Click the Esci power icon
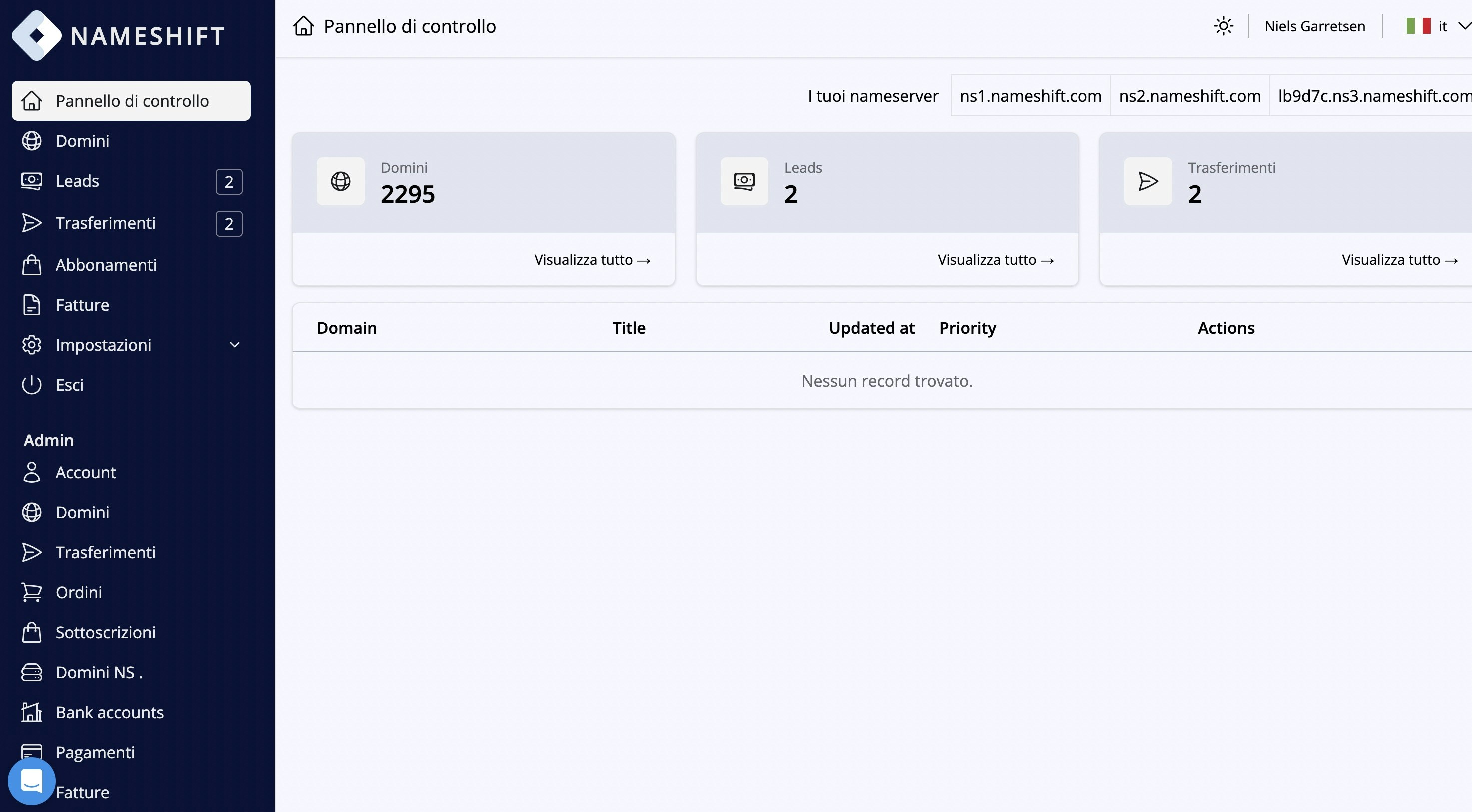The height and width of the screenshot is (812, 1472). tap(32, 385)
